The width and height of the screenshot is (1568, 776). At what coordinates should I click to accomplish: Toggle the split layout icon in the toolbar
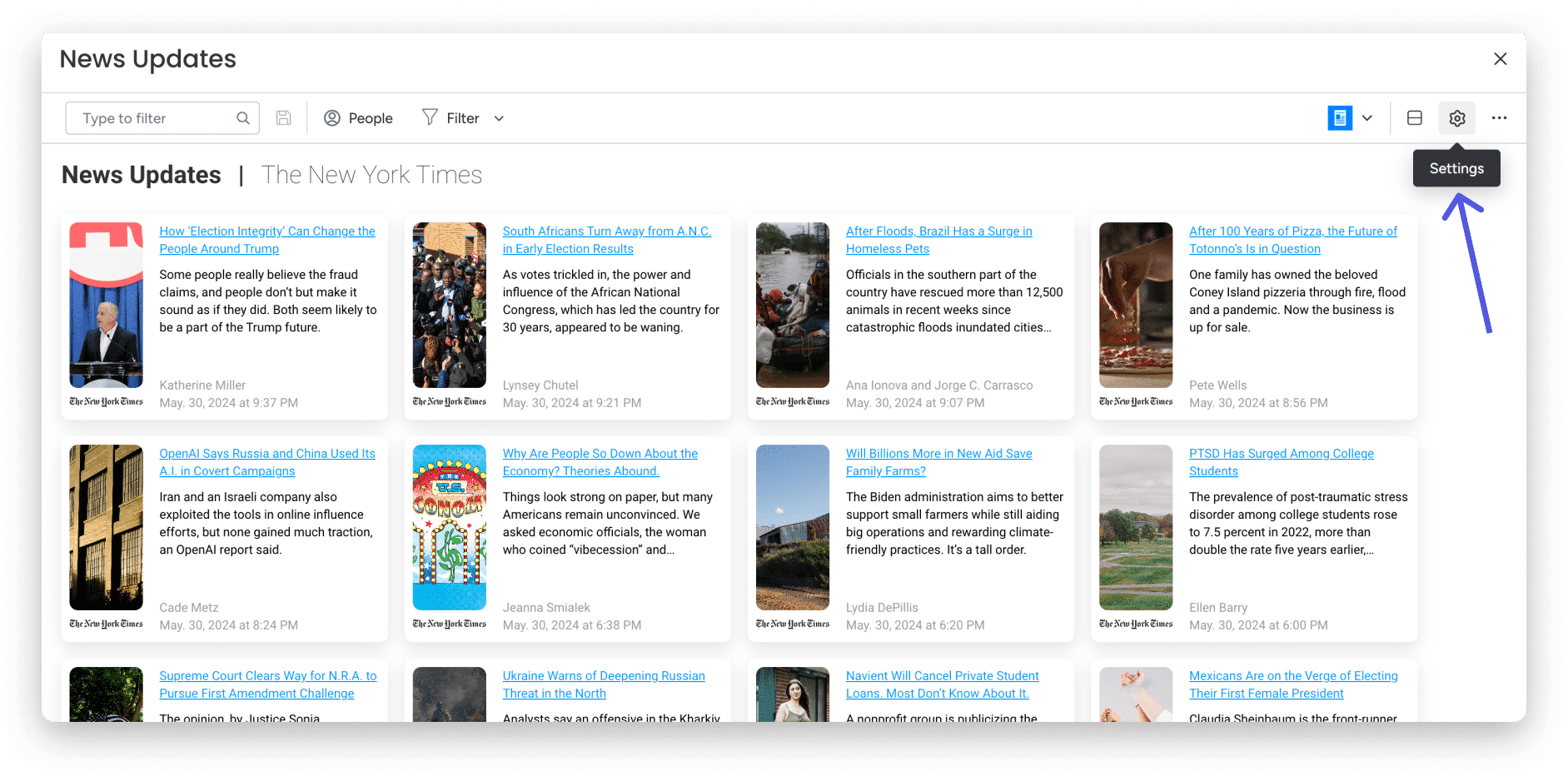(x=1415, y=118)
